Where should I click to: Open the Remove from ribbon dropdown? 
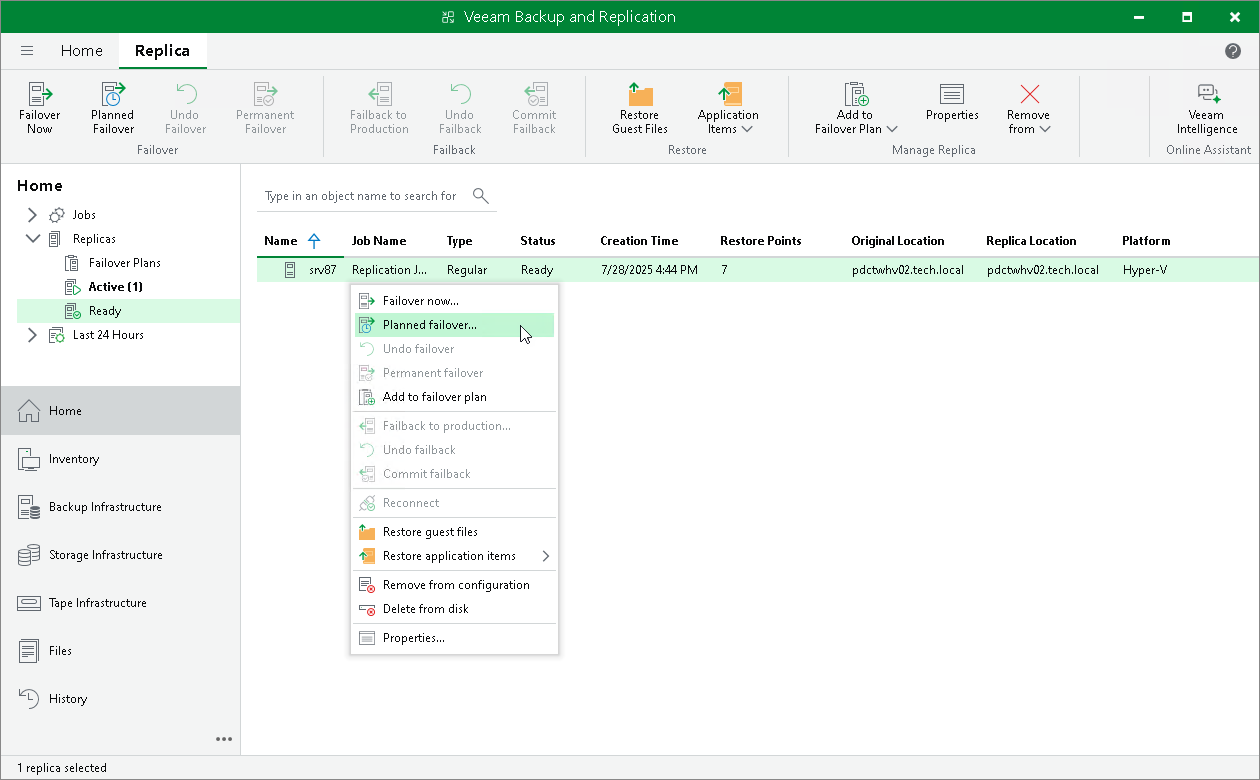pyautogui.click(x=1029, y=108)
